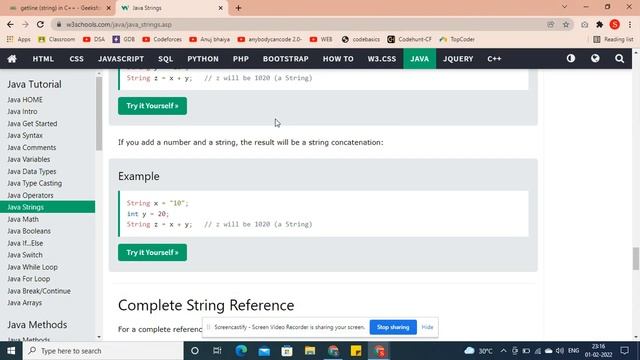
Task: Open the HTML tutorial menu item
Action: (43, 59)
